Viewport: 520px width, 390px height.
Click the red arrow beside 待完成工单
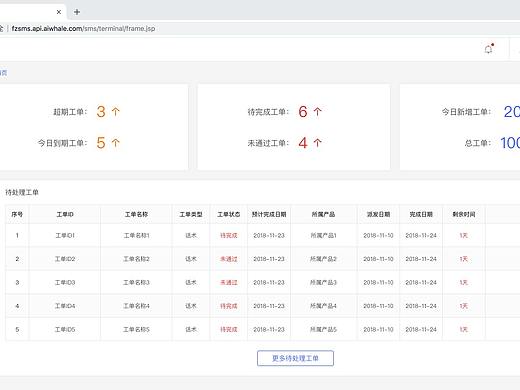click(317, 111)
